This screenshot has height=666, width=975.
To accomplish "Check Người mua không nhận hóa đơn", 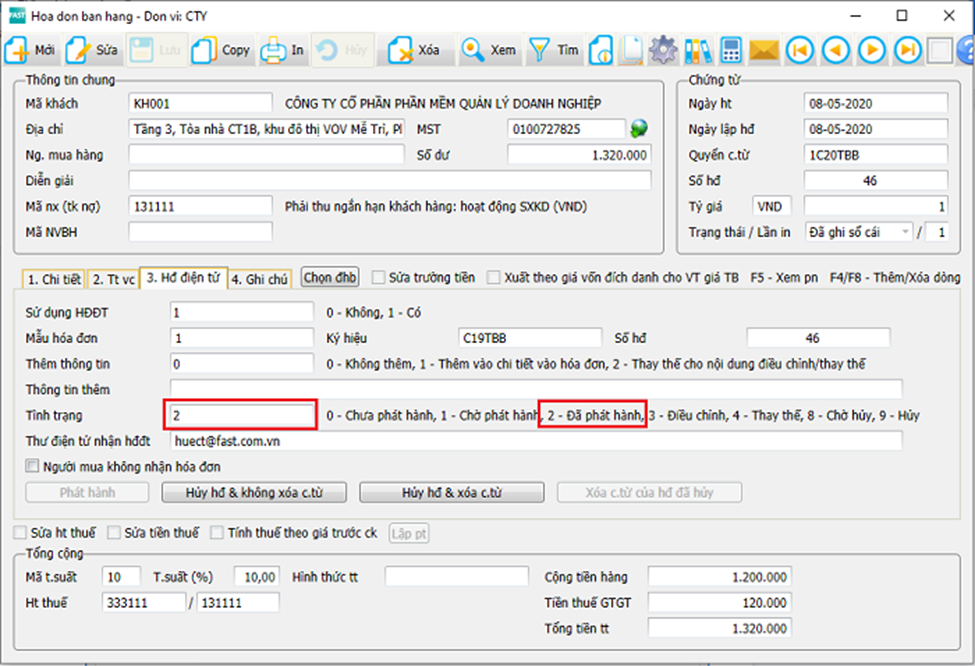I will (x=33, y=466).
